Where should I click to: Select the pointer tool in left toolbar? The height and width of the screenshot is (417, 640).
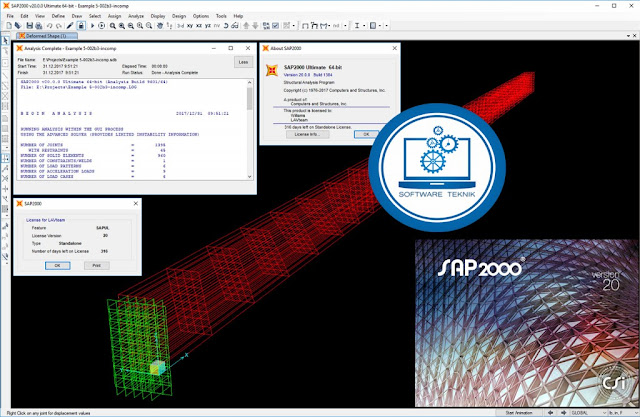tap(5, 40)
